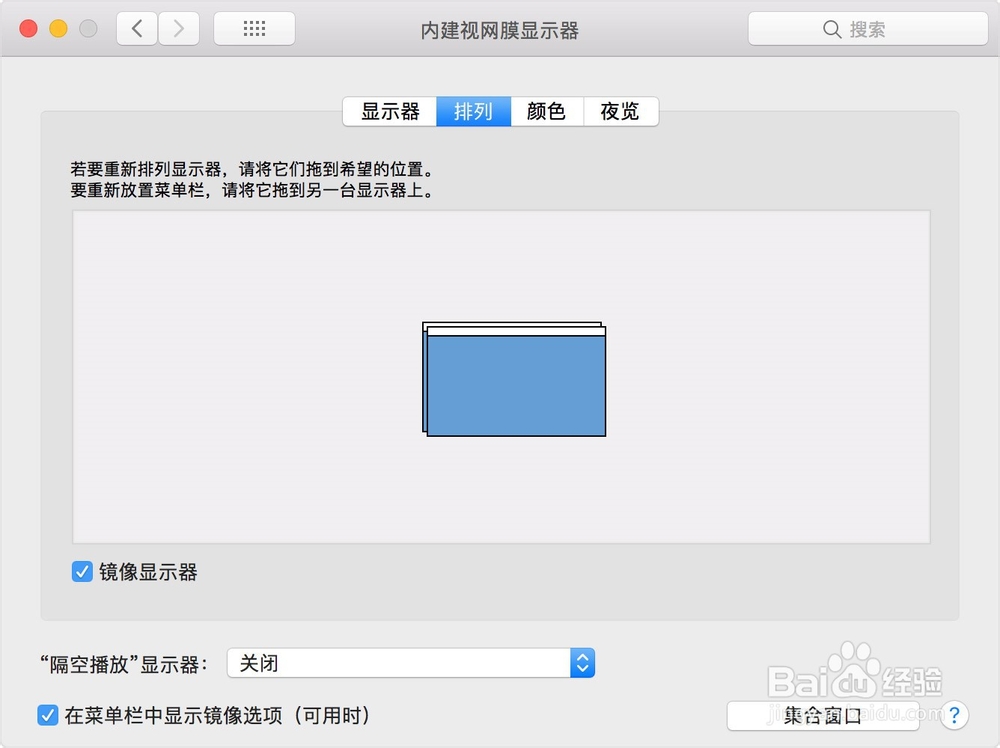Select the blue display thumbnail
This screenshot has width=1000, height=748.
pos(516,386)
